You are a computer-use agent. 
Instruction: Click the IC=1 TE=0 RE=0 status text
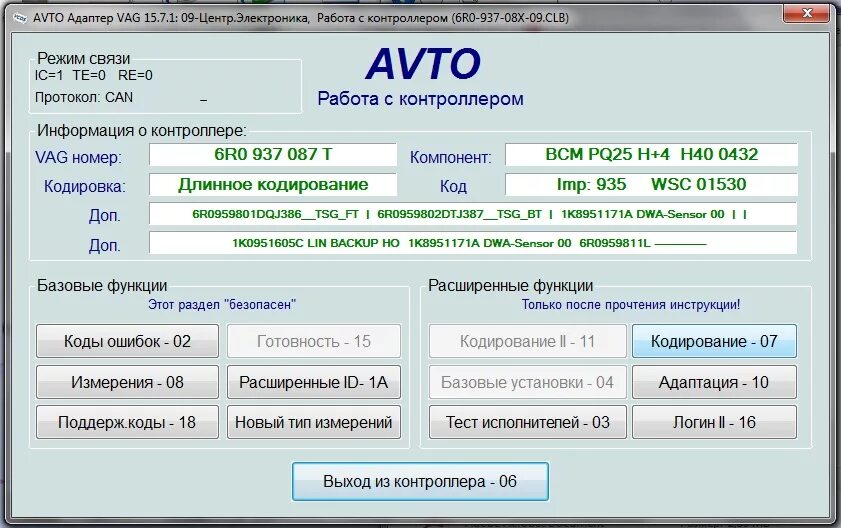tap(93, 75)
